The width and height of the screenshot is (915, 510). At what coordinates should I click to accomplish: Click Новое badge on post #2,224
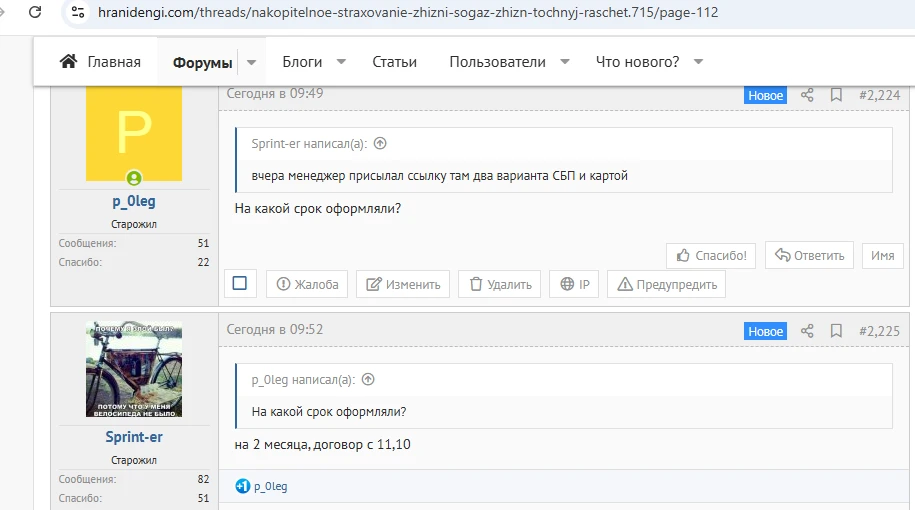[x=765, y=95]
